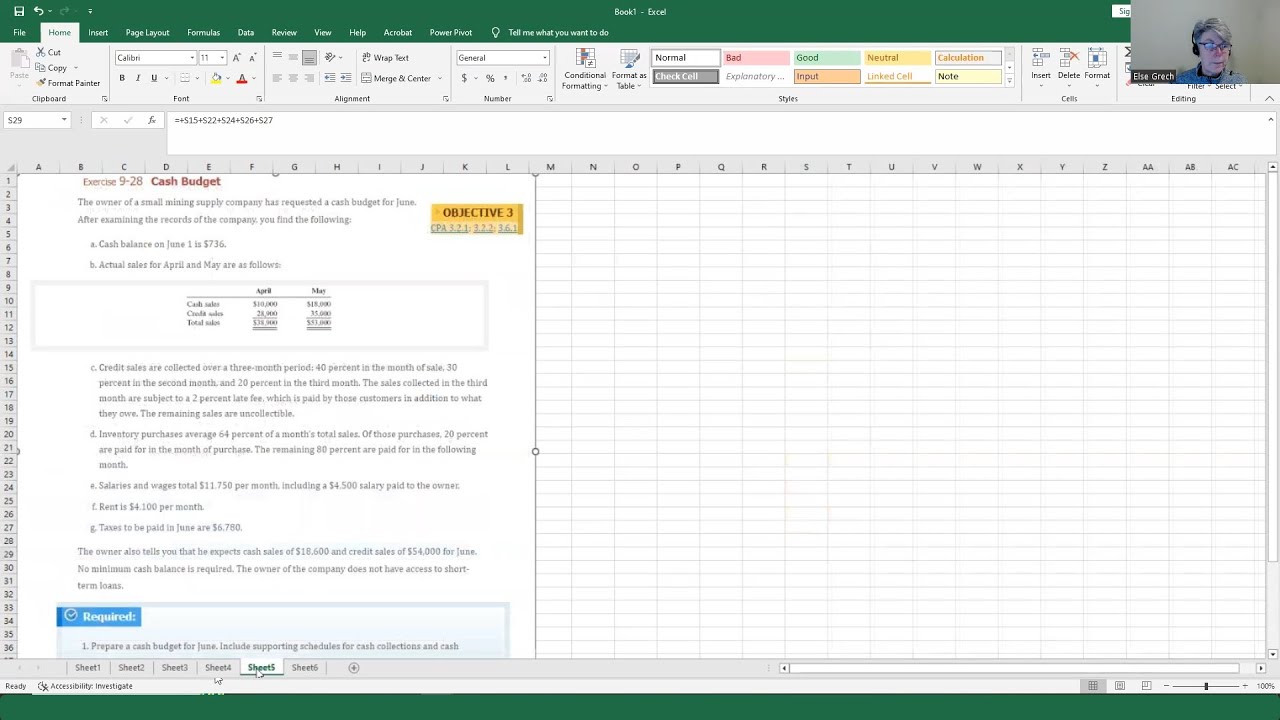This screenshot has width=1280, height=720.
Task: Switch to the Formulas tab
Action: [x=203, y=32]
